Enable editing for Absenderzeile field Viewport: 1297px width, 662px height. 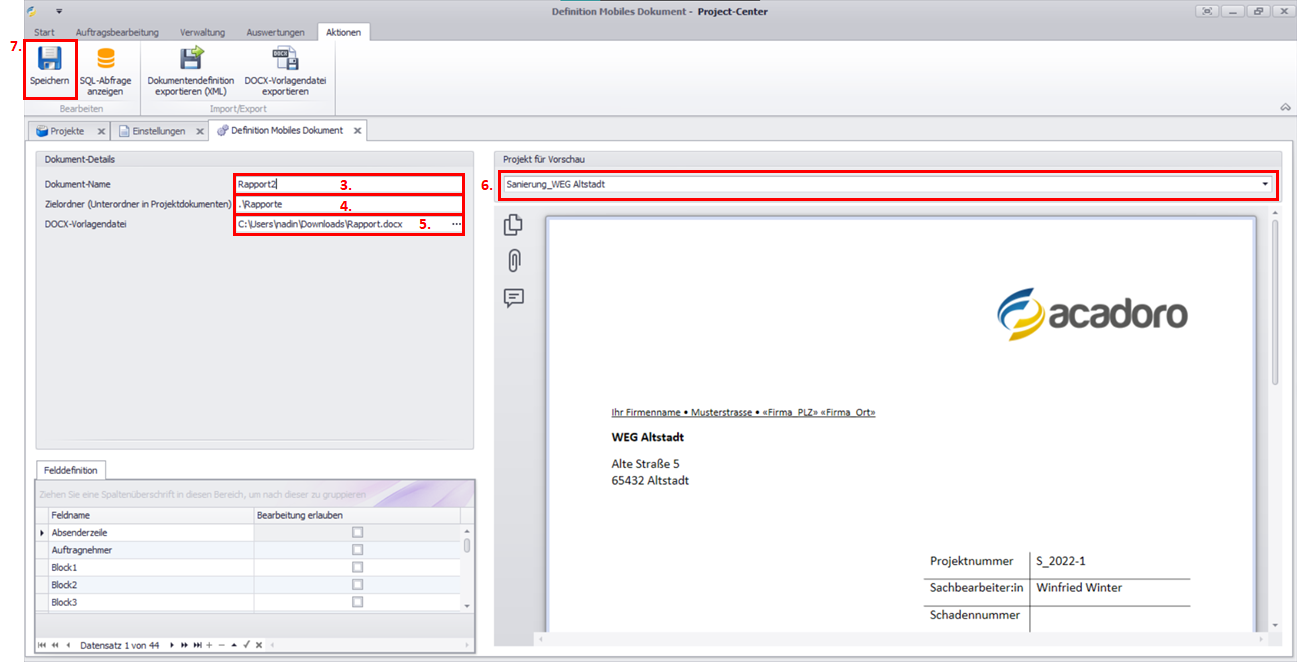[x=357, y=533]
